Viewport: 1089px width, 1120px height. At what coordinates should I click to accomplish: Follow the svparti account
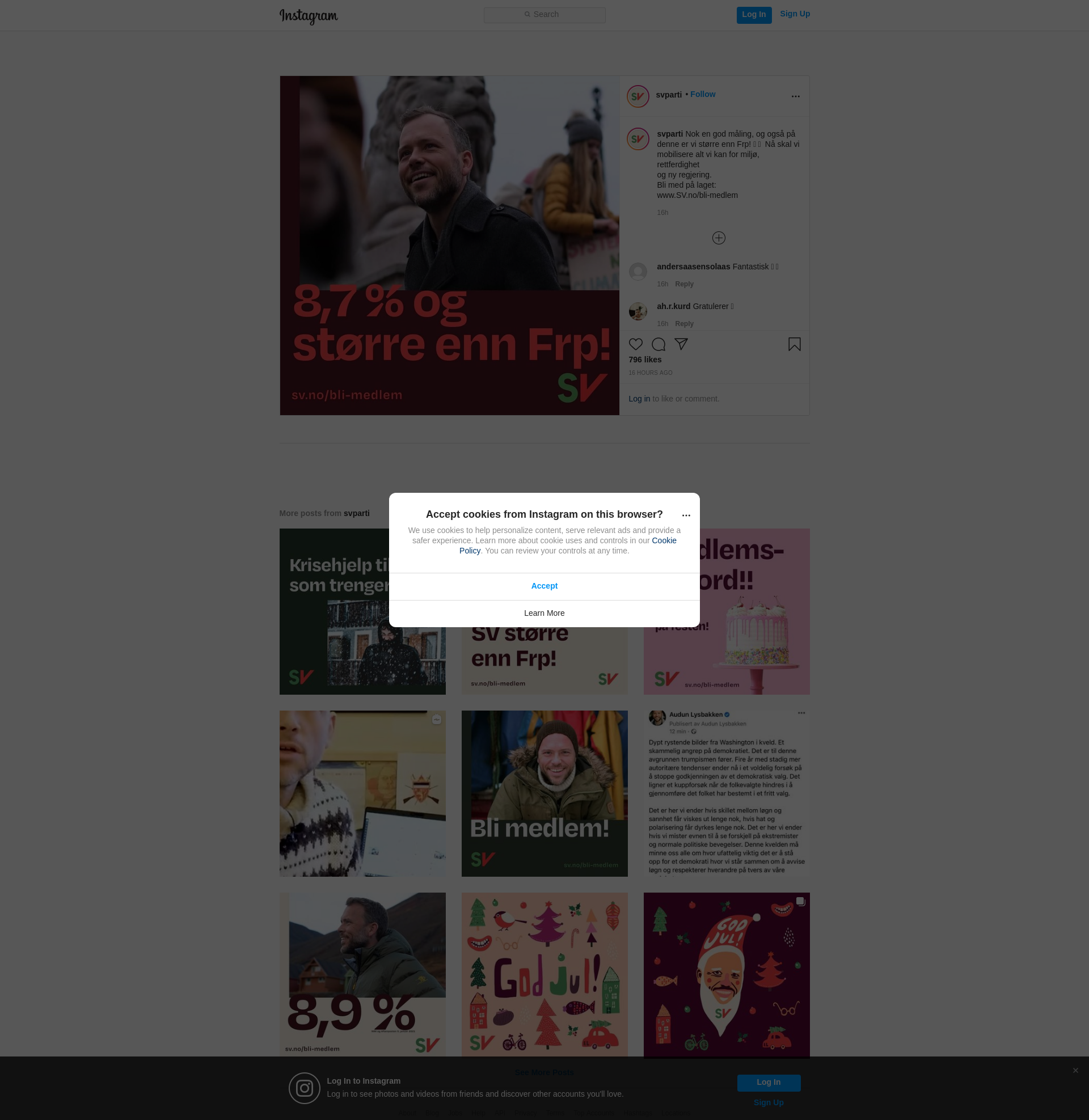tap(702, 94)
